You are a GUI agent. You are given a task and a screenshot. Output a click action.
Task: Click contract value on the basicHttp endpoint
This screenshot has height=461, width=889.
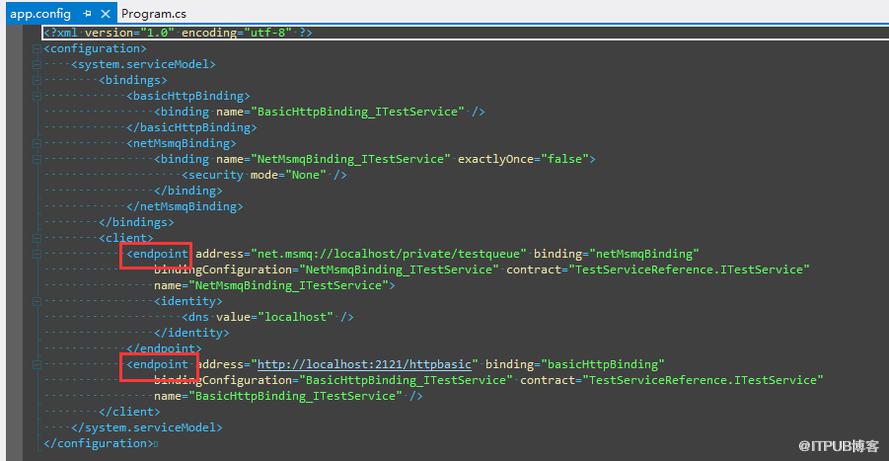tap(703, 380)
